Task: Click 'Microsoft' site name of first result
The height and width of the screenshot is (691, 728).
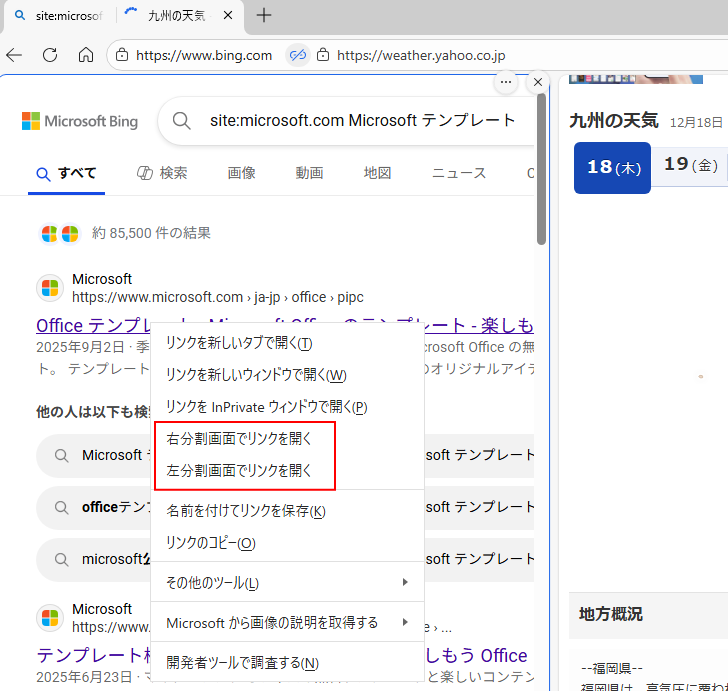Action: click(x=102, y=279)
